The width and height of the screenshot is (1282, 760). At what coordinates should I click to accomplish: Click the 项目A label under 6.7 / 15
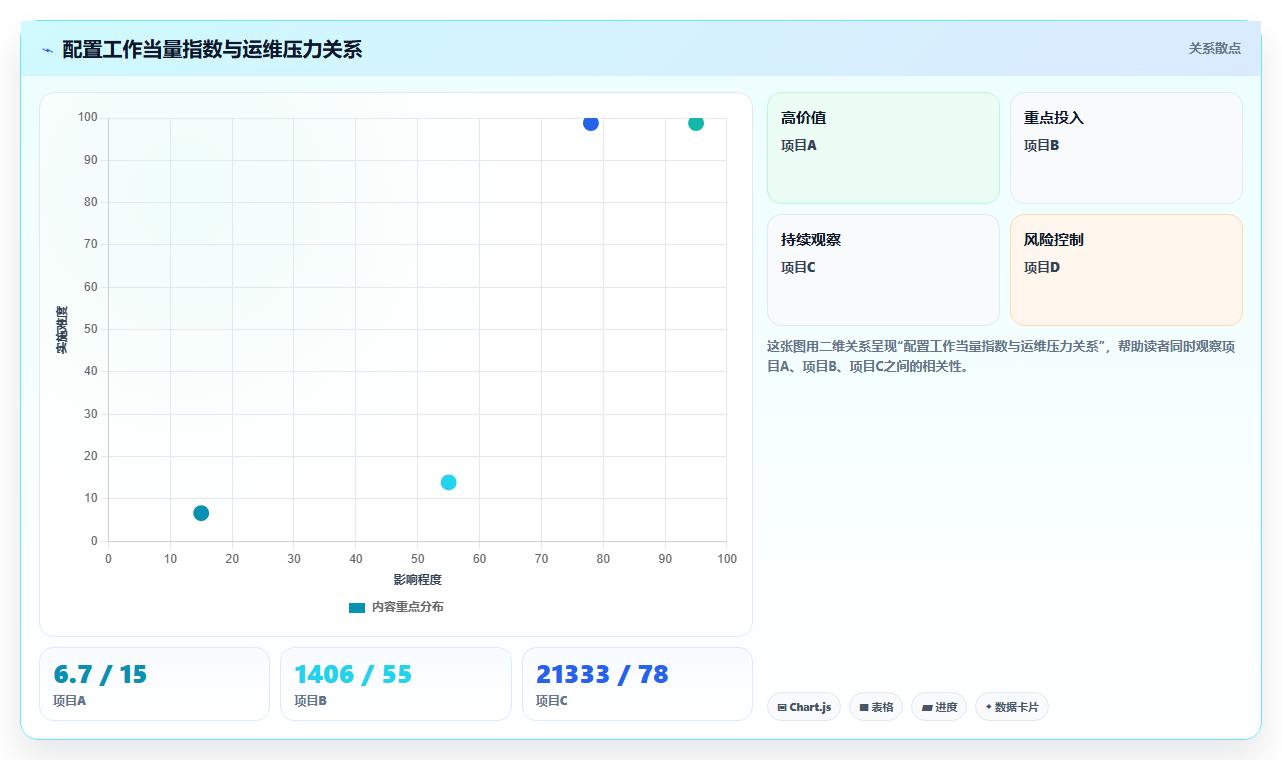coord(70,701)
